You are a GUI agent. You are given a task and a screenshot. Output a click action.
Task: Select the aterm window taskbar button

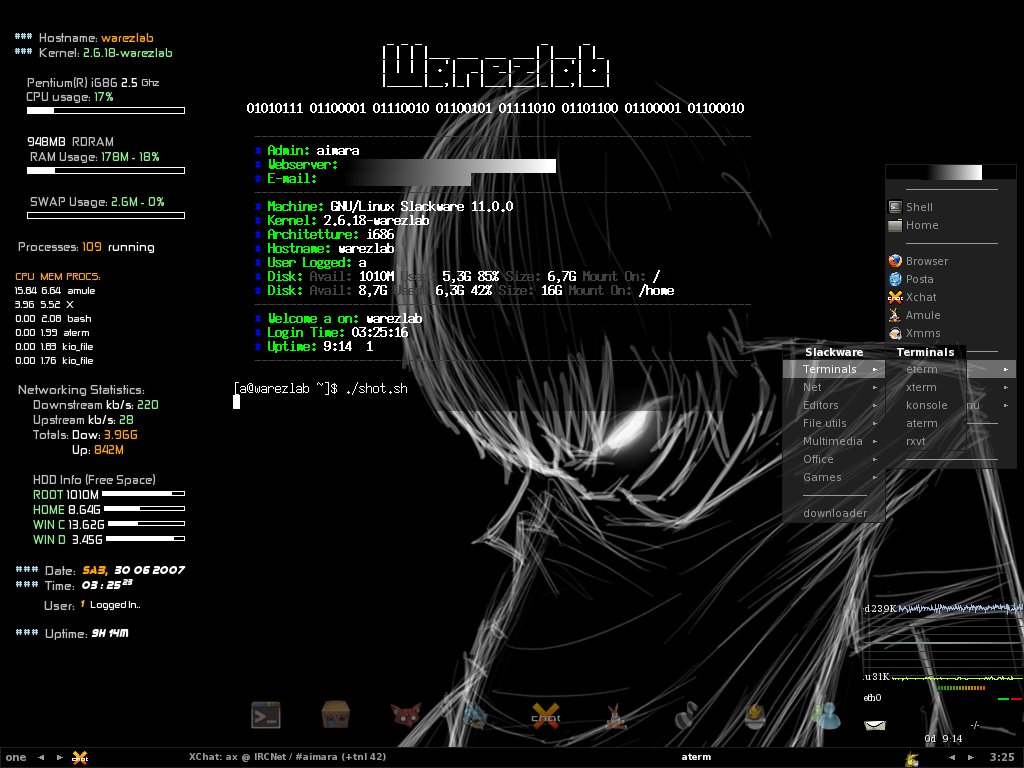(x=696, y=757)
